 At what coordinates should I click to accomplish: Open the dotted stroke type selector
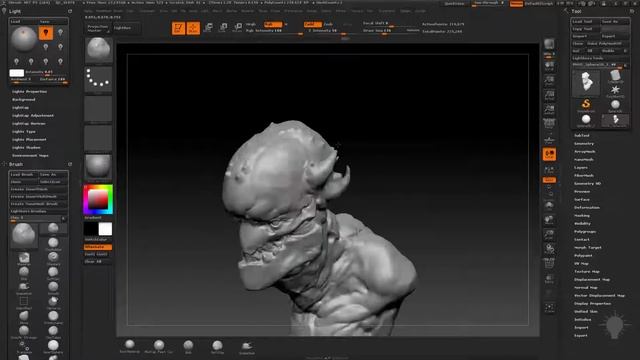pos(98,79)
